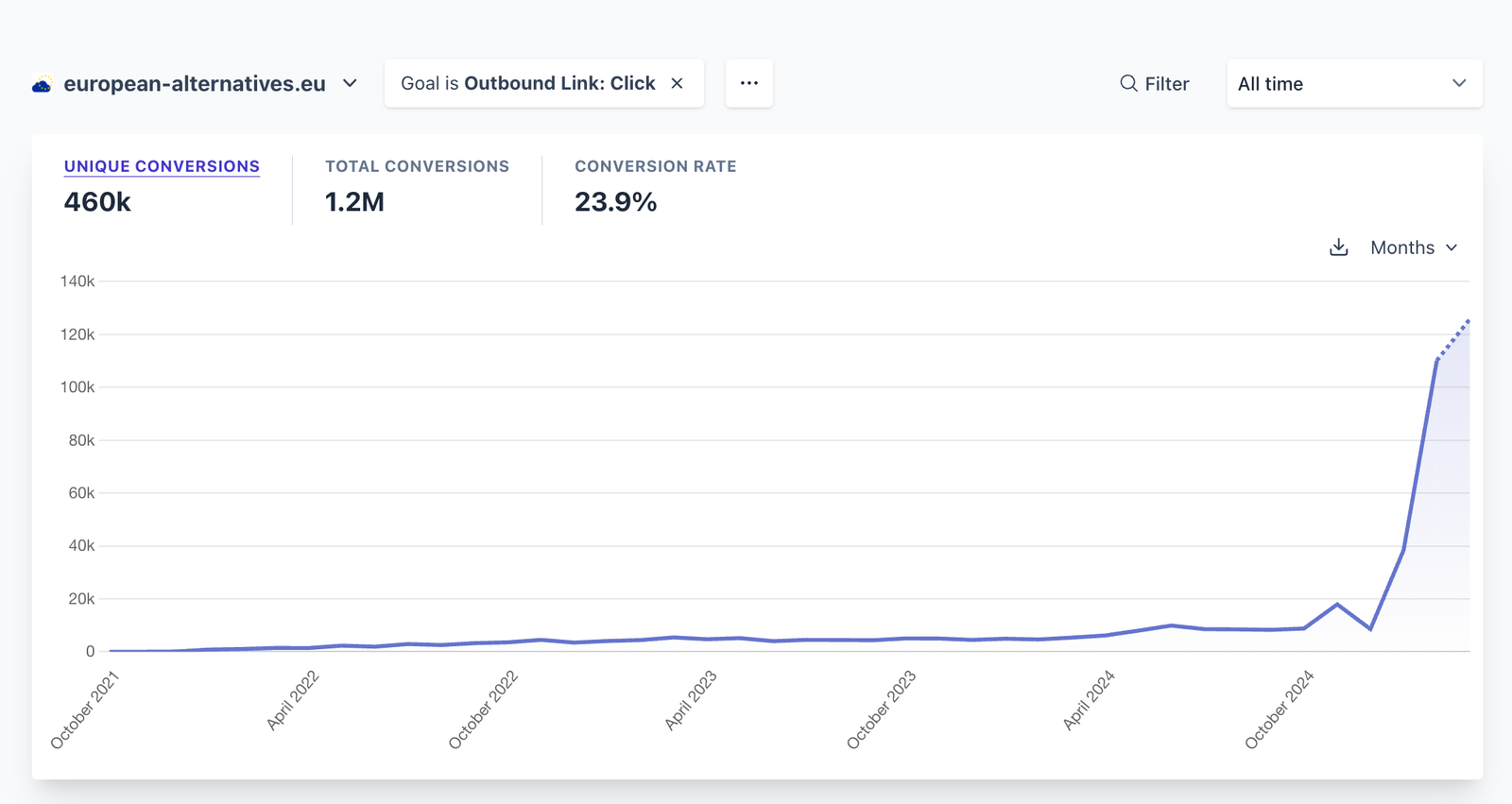The width and height of the screenshot is (1512, 804).
Task: Click the european-alternatives.eu site favicon
Action: 42,85
